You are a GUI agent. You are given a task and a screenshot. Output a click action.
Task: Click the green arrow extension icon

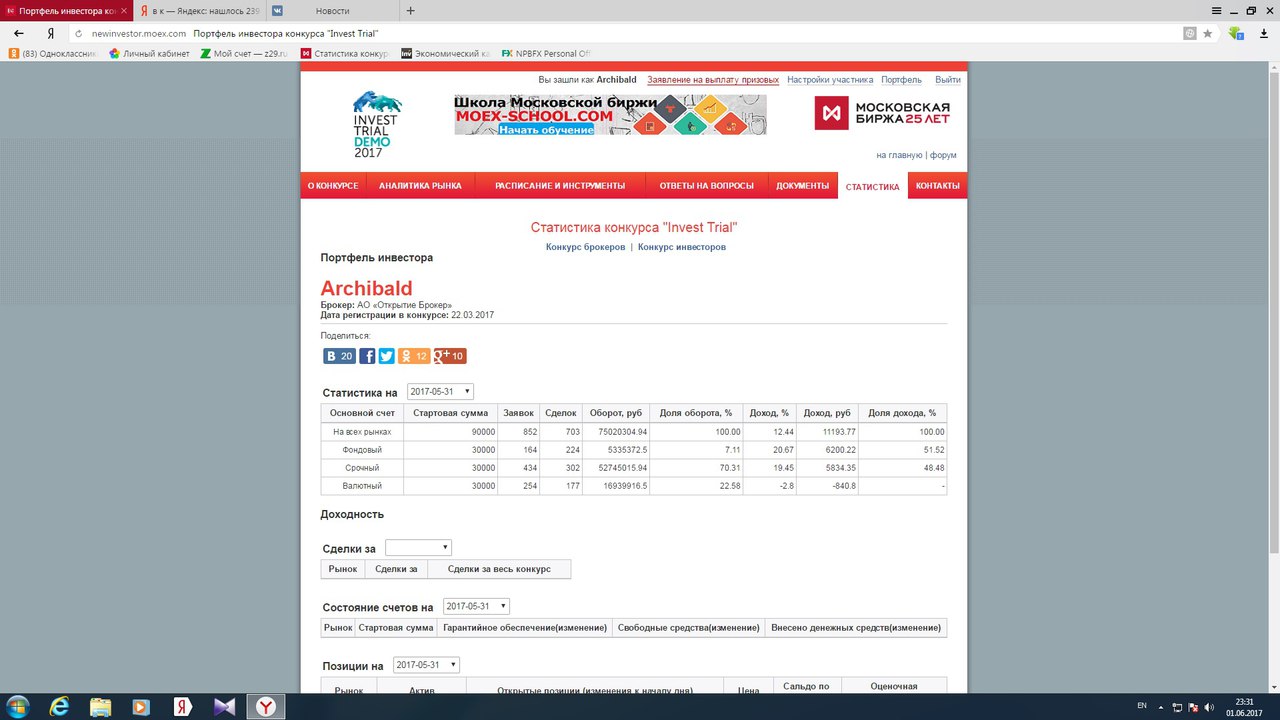[1236, 33]
